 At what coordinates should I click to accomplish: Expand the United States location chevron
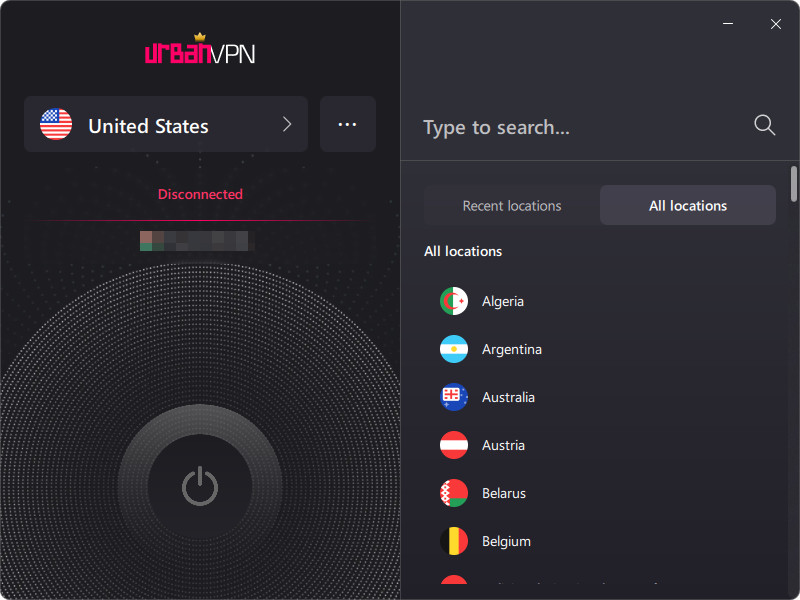[x=287, y=124]
